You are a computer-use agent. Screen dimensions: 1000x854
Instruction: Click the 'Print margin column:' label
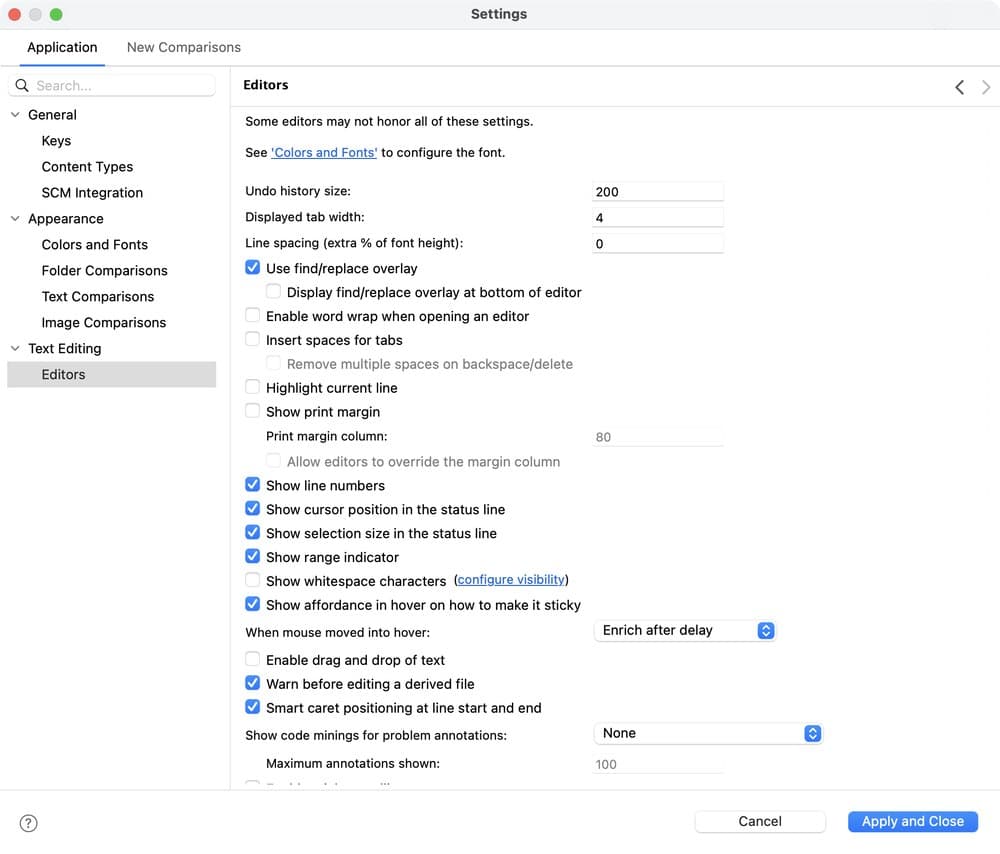click(x=327, y=436)
